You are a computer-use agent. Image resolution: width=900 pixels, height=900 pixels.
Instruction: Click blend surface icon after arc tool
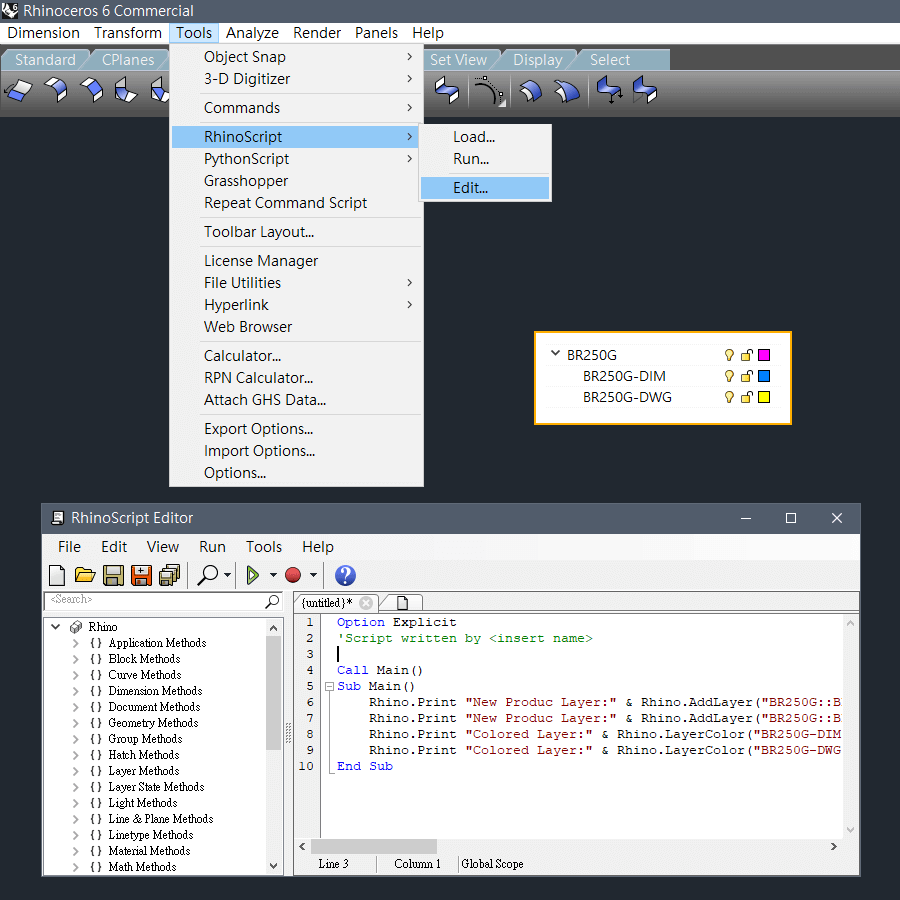point(531,91)
